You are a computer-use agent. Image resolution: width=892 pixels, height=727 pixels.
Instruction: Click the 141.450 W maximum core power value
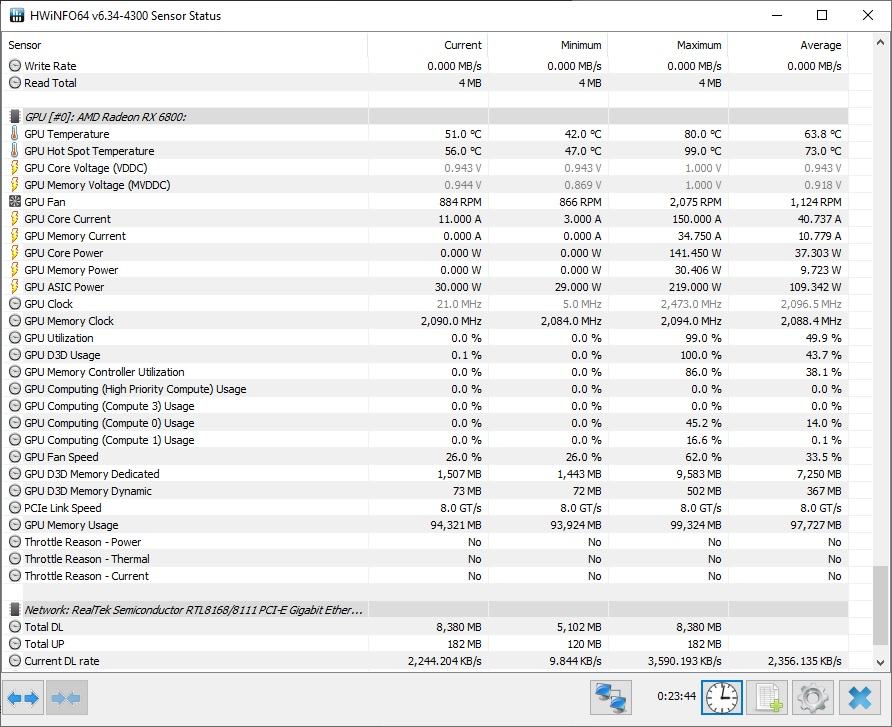click(695, 253)
